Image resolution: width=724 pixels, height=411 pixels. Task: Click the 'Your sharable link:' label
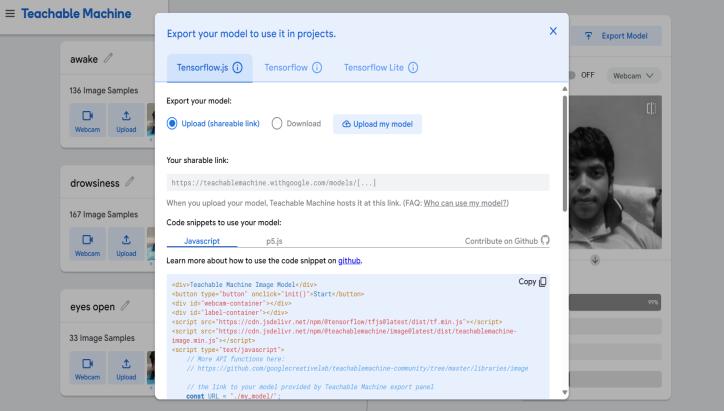coord(197,160)
